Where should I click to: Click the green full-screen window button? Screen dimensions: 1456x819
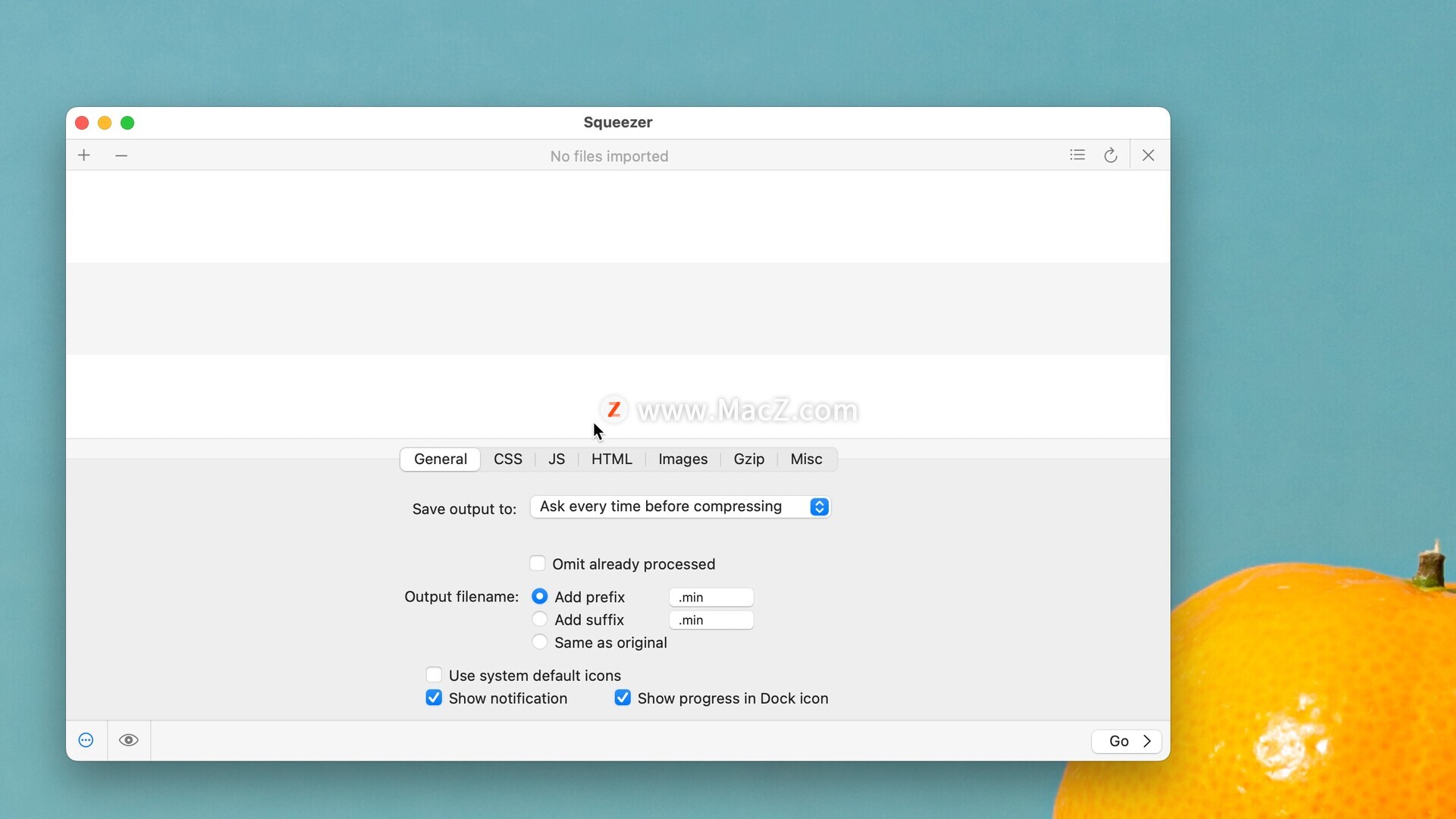[x=127, y=123]
